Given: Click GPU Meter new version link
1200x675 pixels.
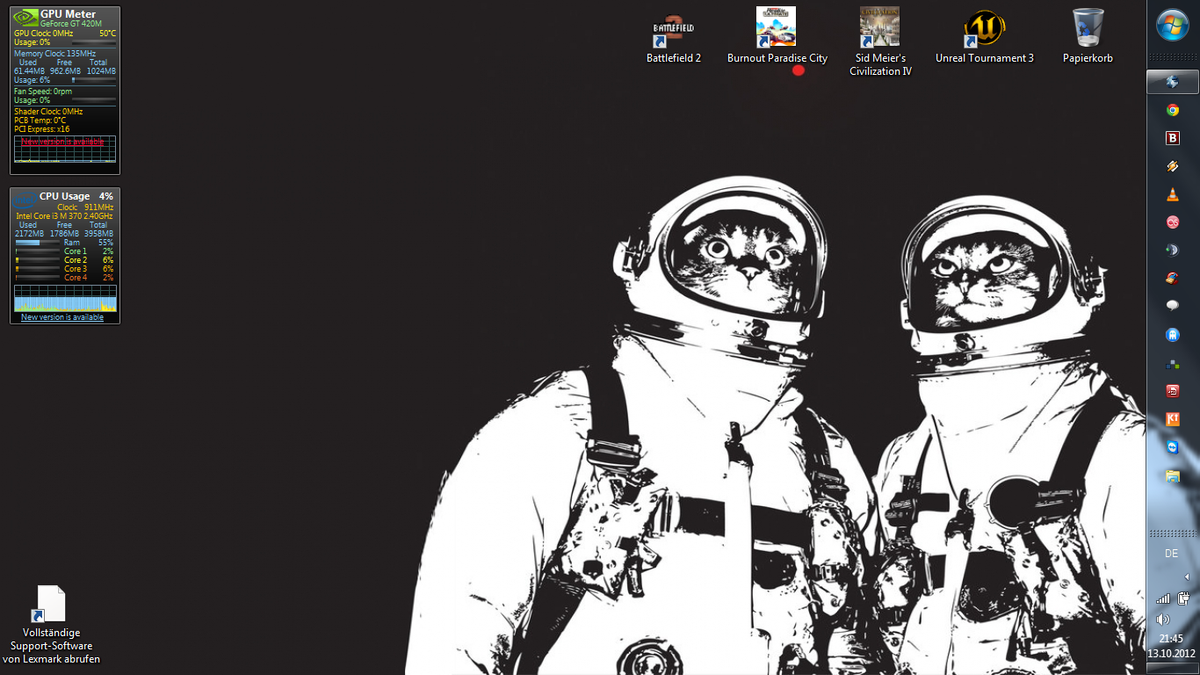Looking at the screenshot, I should 62,141.
